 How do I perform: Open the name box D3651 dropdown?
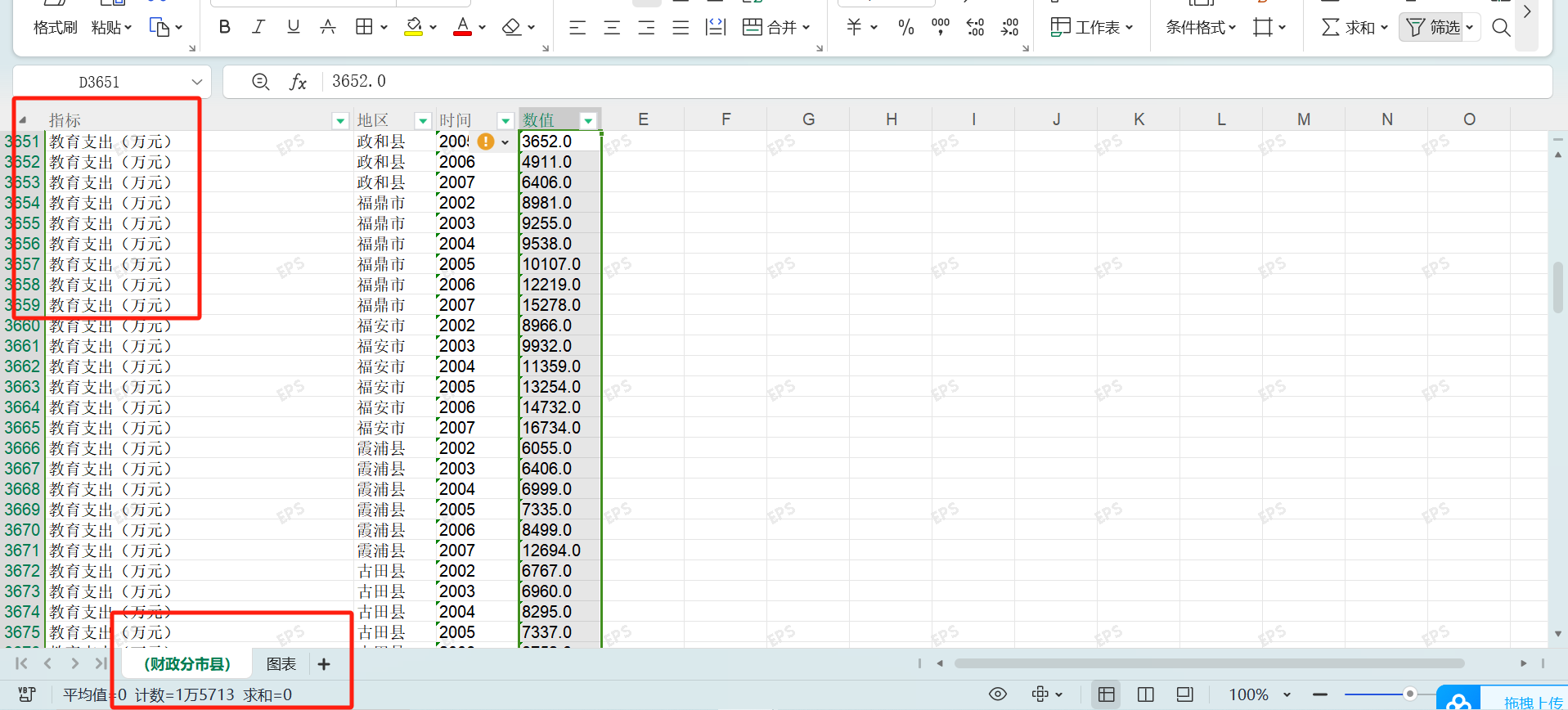coord(196,82)
